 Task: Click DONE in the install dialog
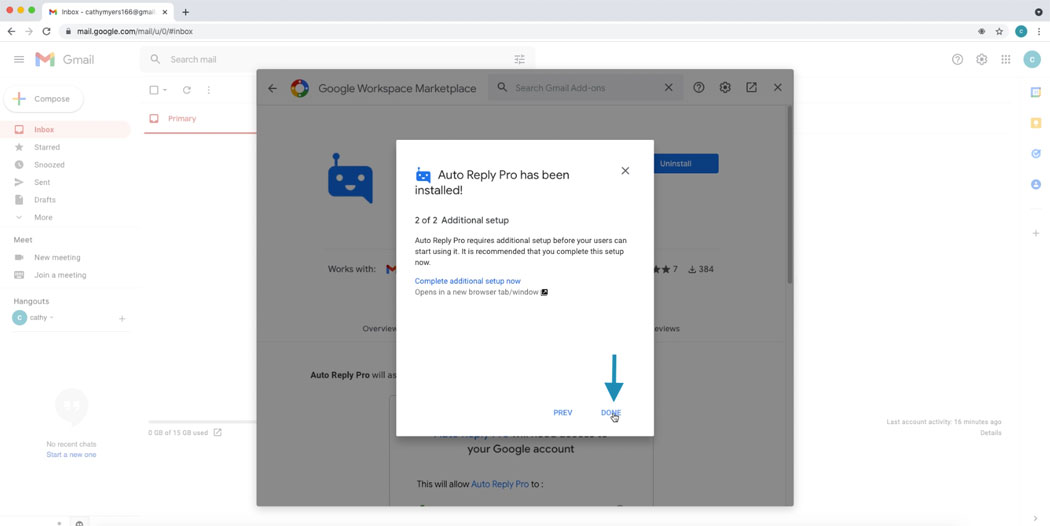coord(611,413)
